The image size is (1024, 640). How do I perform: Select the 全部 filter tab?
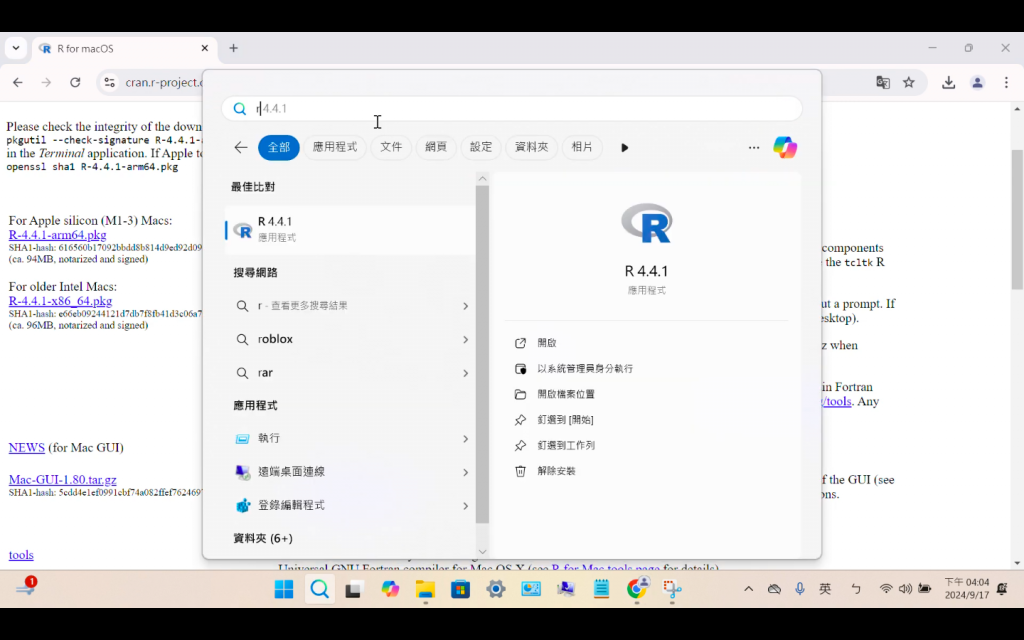tap(279, 148)
